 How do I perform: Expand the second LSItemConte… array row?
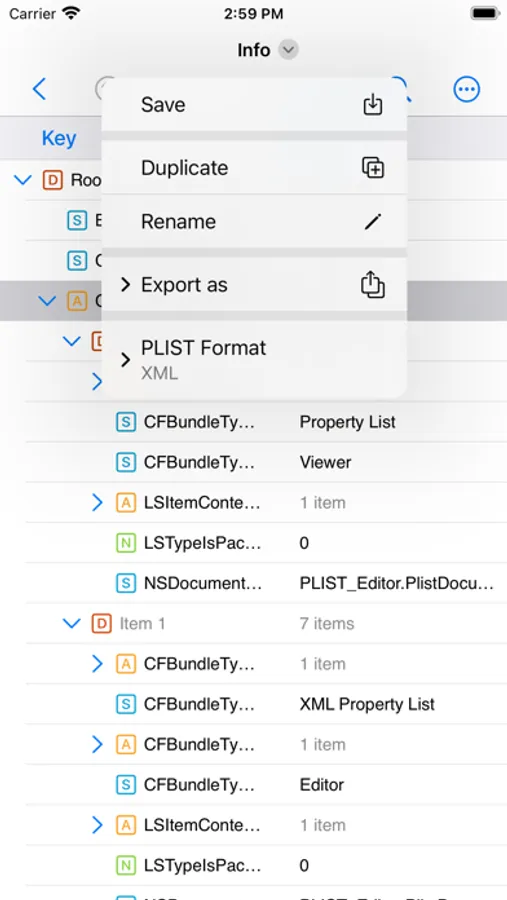point(97,825)
